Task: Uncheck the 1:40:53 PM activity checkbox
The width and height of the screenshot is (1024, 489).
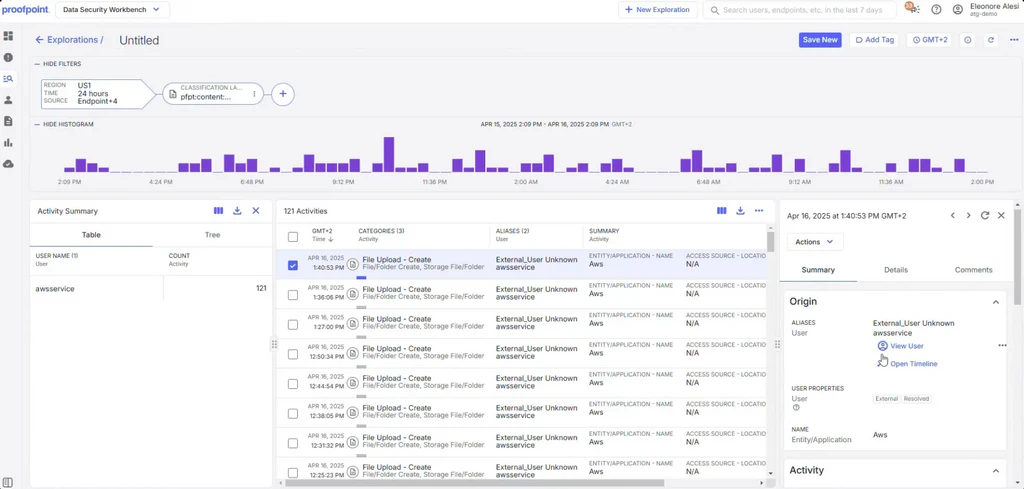Action: tap(293, 265)
